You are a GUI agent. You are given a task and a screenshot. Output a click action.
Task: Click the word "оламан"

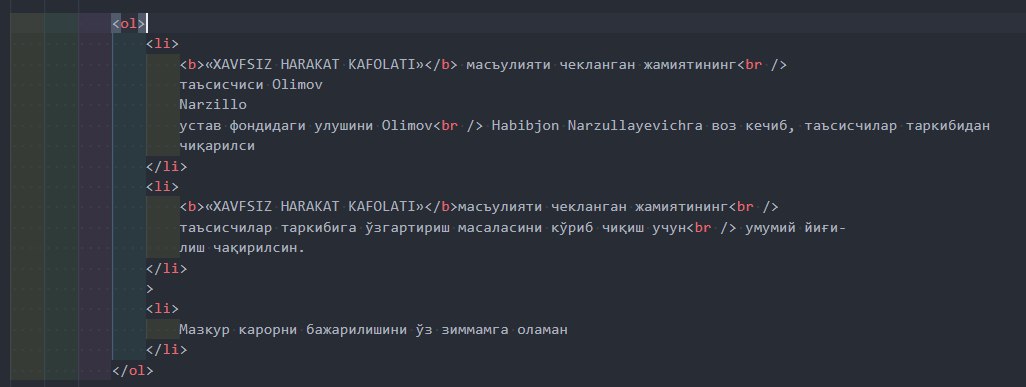pyautogui.click(x=542, y=330)
